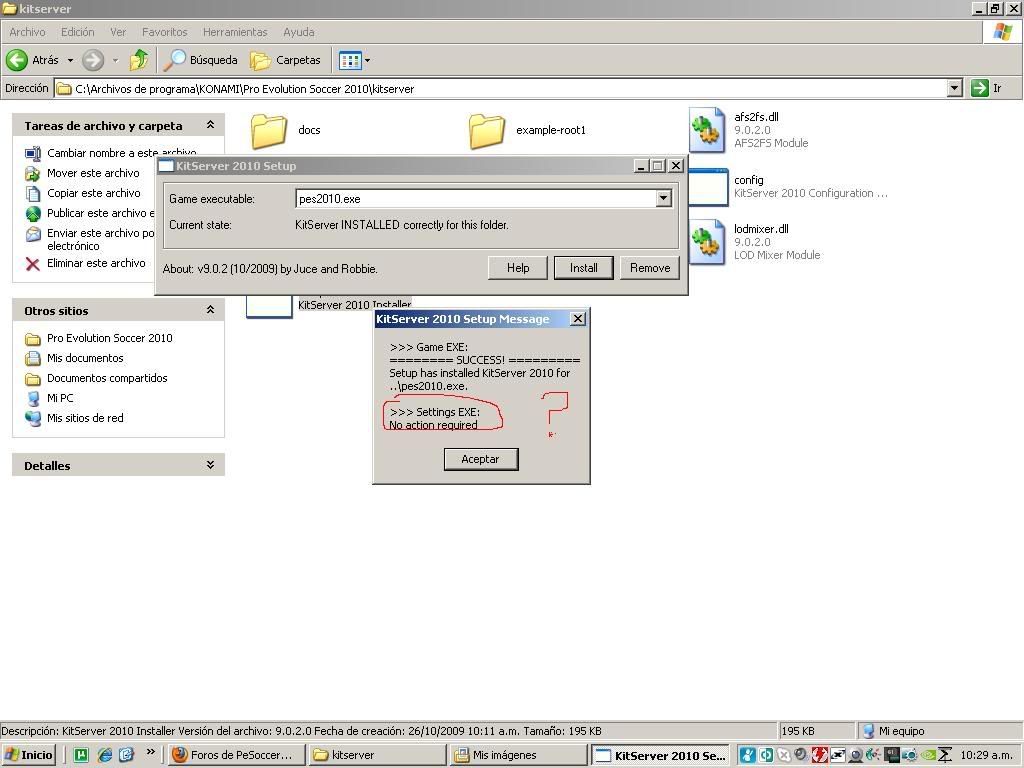Click the Enviar por correo envelope icon
This screenshot has height=768, width=1024.
(33, 234)
